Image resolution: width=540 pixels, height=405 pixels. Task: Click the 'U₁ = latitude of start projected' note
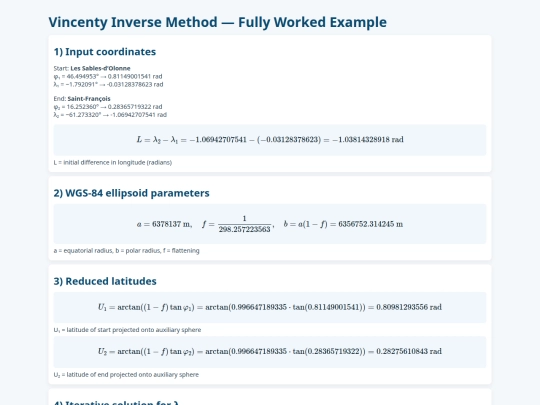click(127, 330)
